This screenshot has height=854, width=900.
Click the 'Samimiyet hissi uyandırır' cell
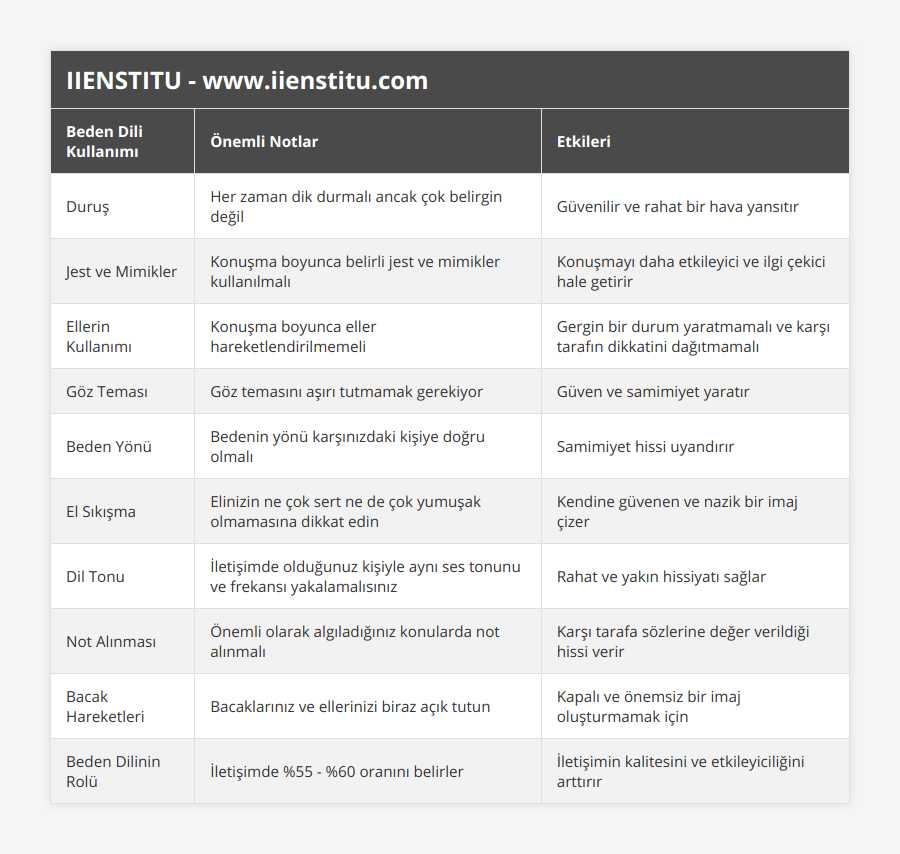click(x=645, y=446)
